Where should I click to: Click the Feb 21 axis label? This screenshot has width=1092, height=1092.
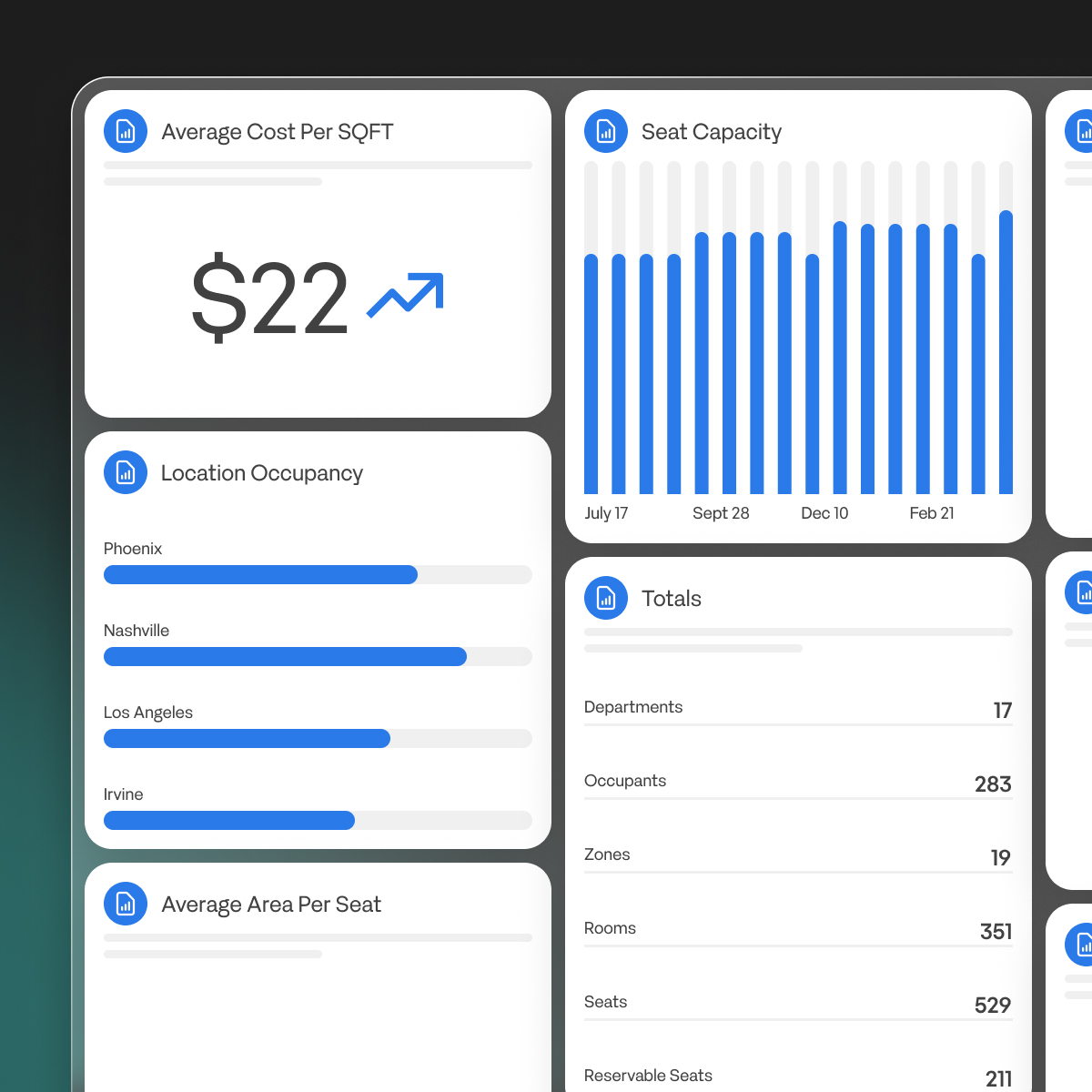[x=932, y=513]
